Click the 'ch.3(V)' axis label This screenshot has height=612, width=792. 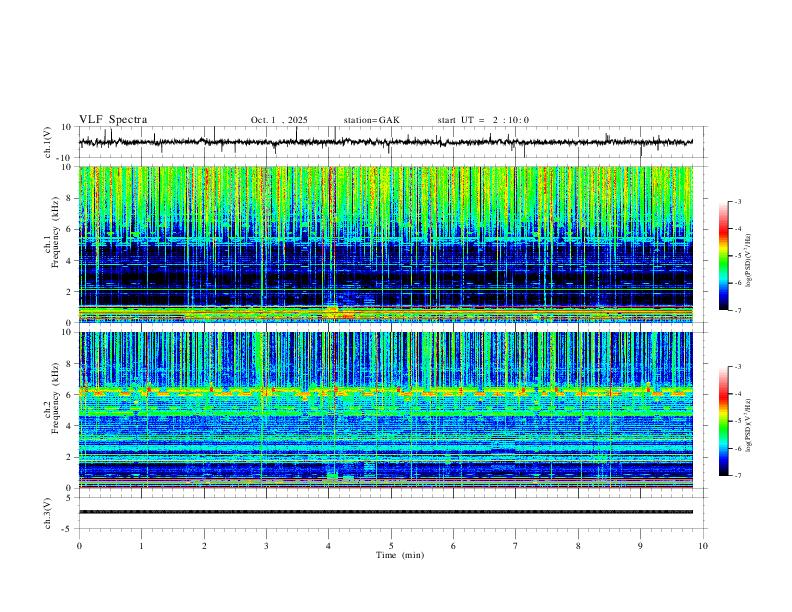click(48, 513)
